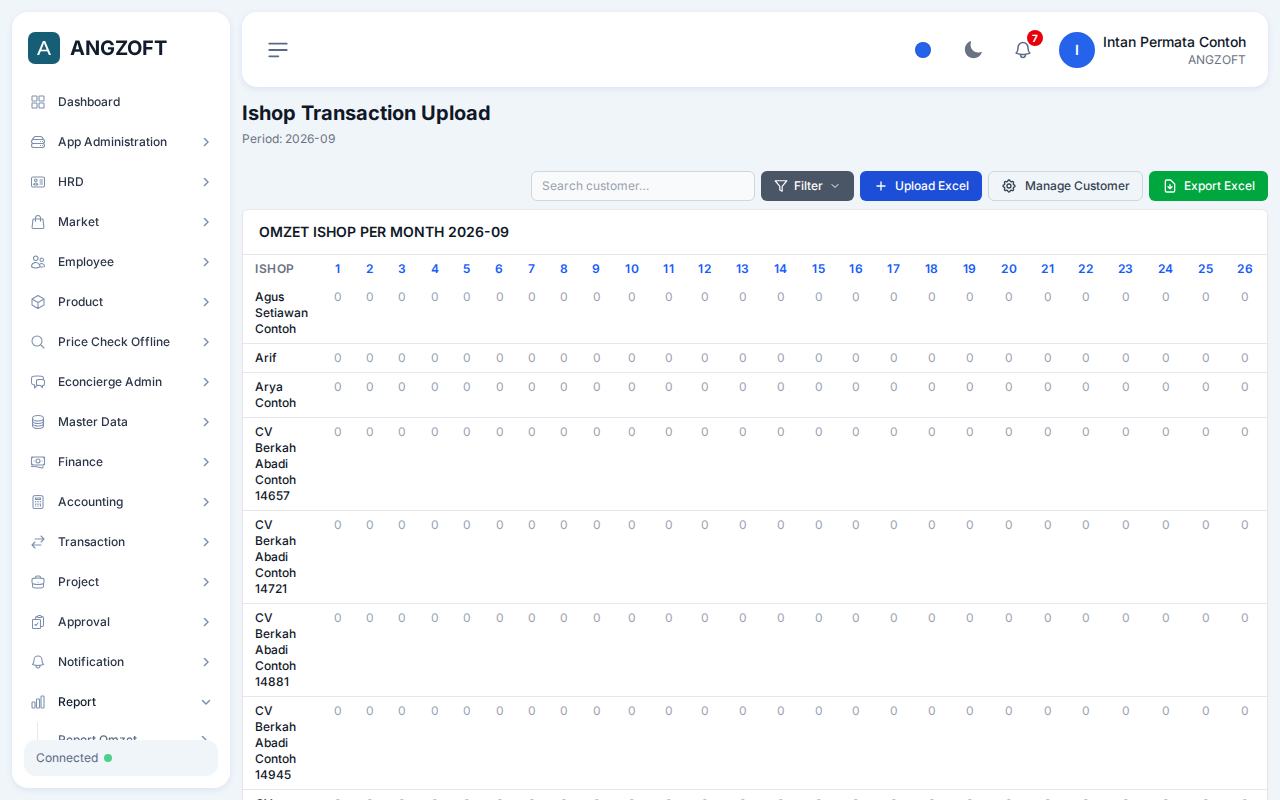Click the Employee people icon
The height and width of the screenshot is (800, 1280).
38,262
